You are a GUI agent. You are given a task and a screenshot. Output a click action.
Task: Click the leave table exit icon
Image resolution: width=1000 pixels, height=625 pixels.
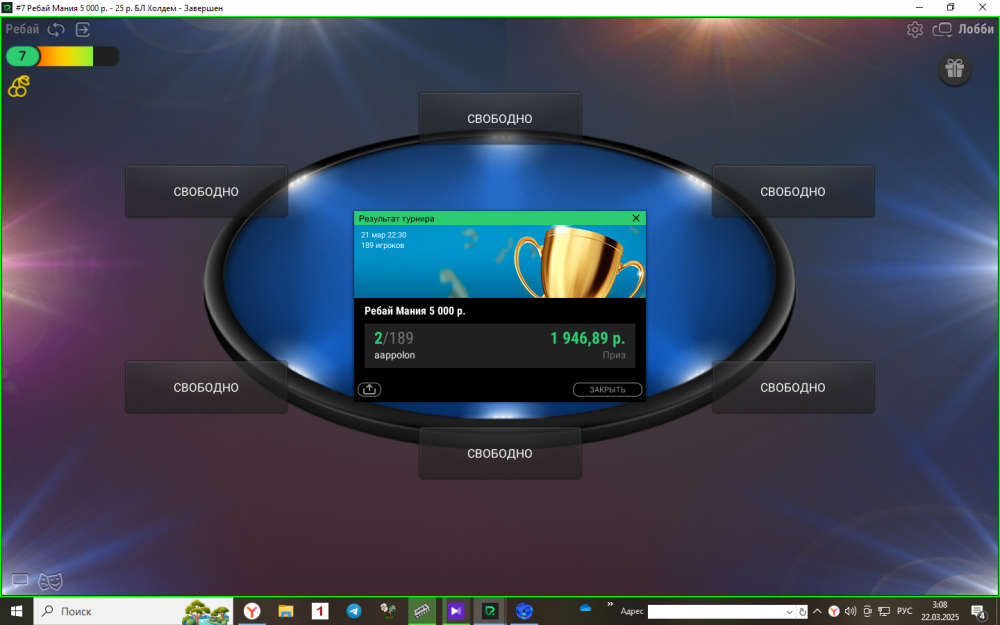point(83,29)
